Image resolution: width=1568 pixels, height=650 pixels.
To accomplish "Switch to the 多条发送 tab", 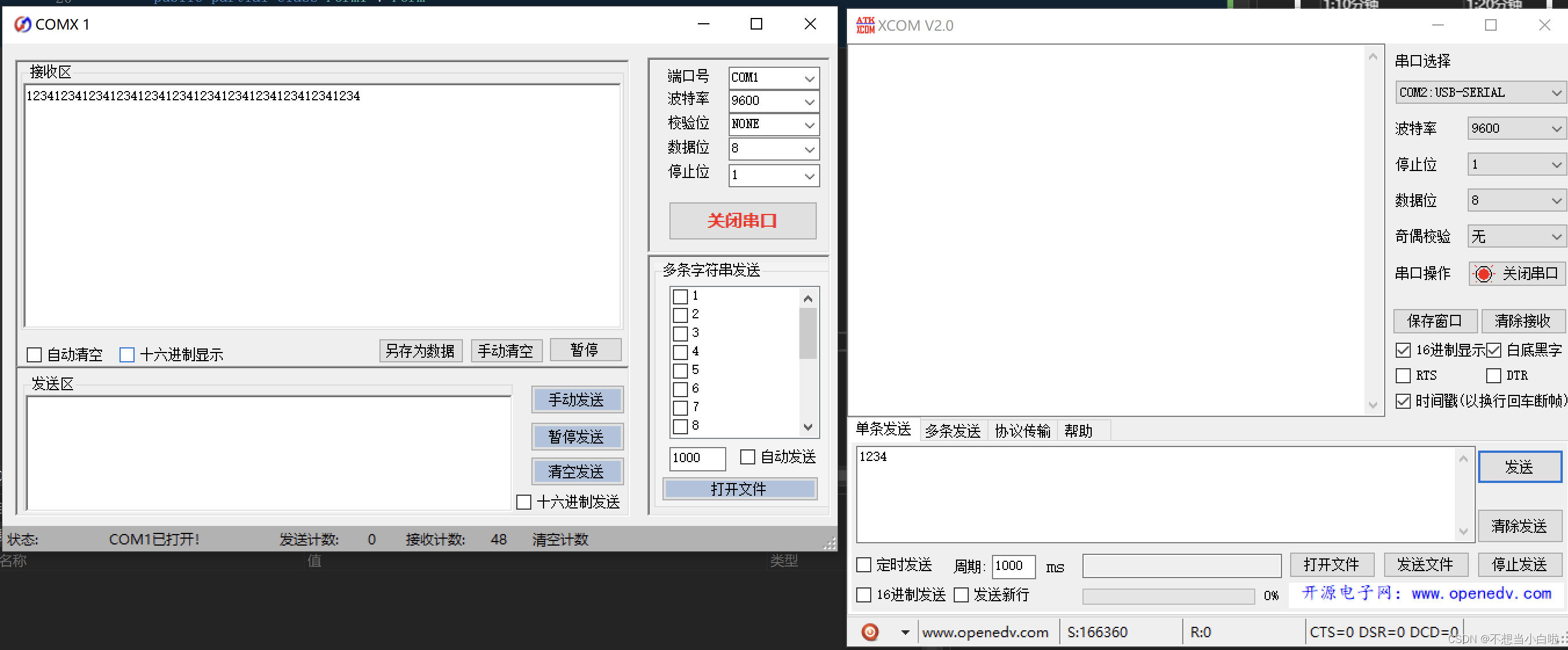I will click(952, 431).
